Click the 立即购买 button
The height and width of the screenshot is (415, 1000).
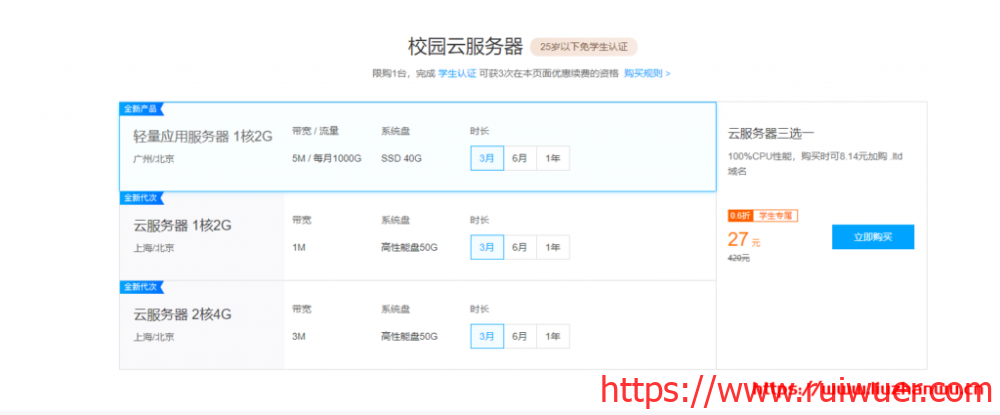point(872,237)
